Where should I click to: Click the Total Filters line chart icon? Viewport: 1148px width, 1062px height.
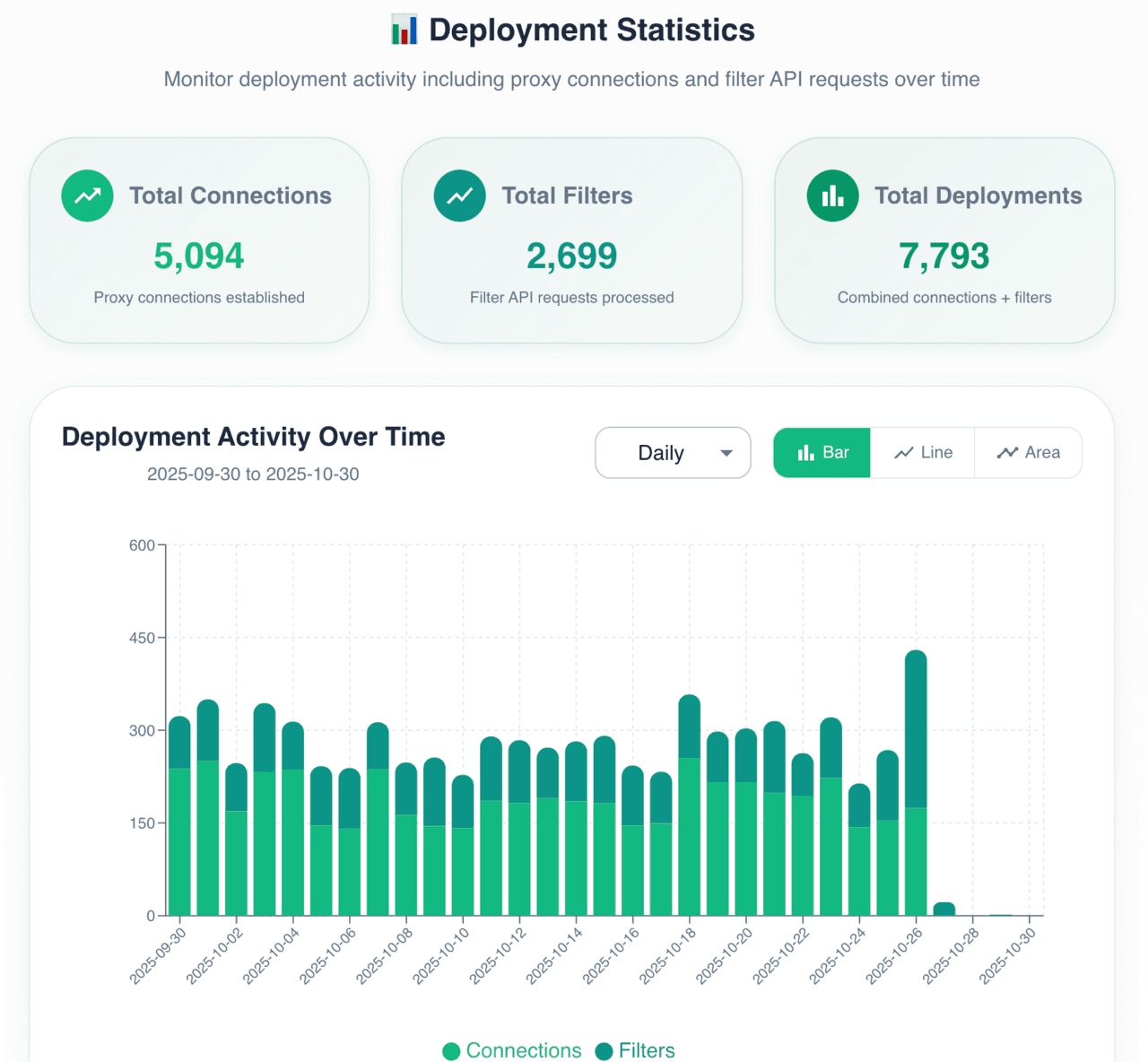click(459, 196)
